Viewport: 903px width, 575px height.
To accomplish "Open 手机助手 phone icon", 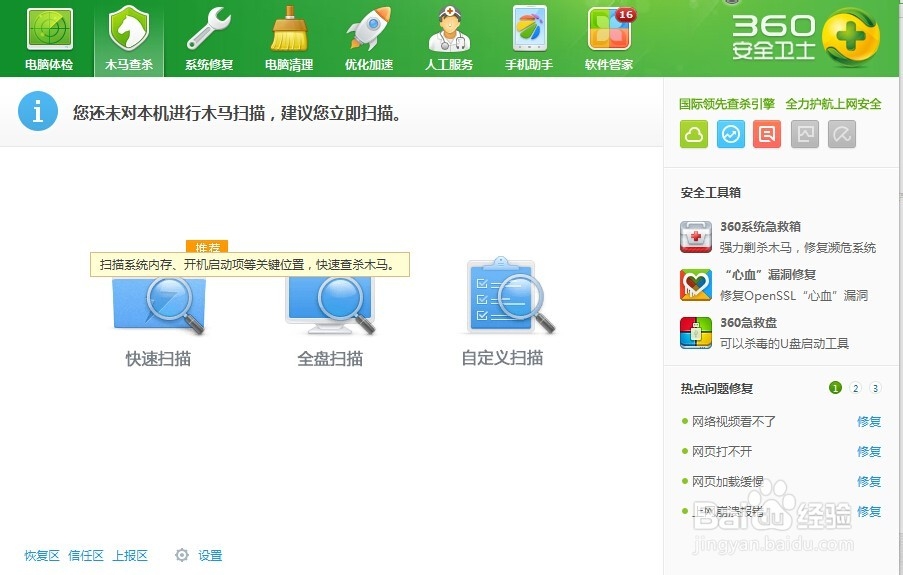I will pyautogui.click(x=529, y=39).
